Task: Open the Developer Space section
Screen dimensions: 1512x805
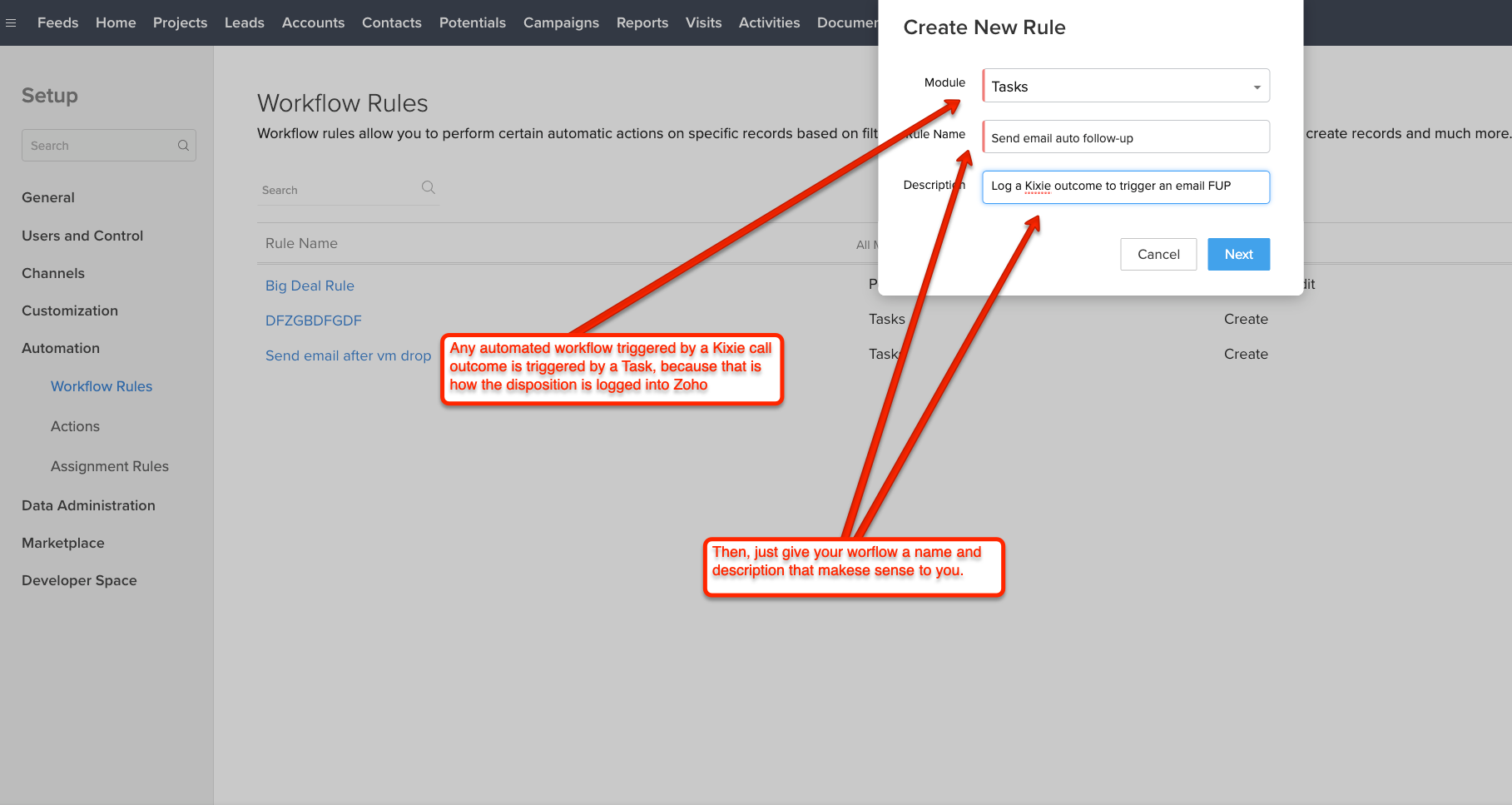Action: pos(79,580)
